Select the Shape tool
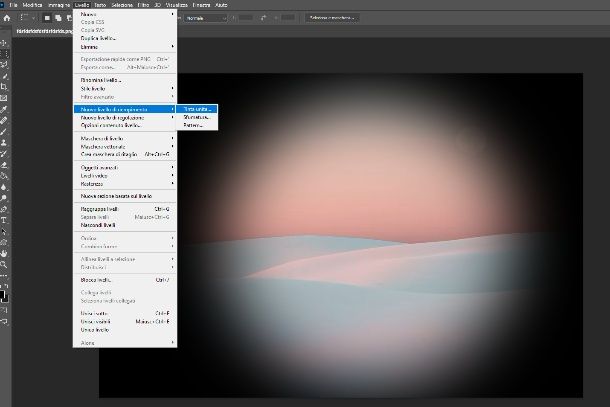Viewport: 610px width, 407px height. pos(4,242)
